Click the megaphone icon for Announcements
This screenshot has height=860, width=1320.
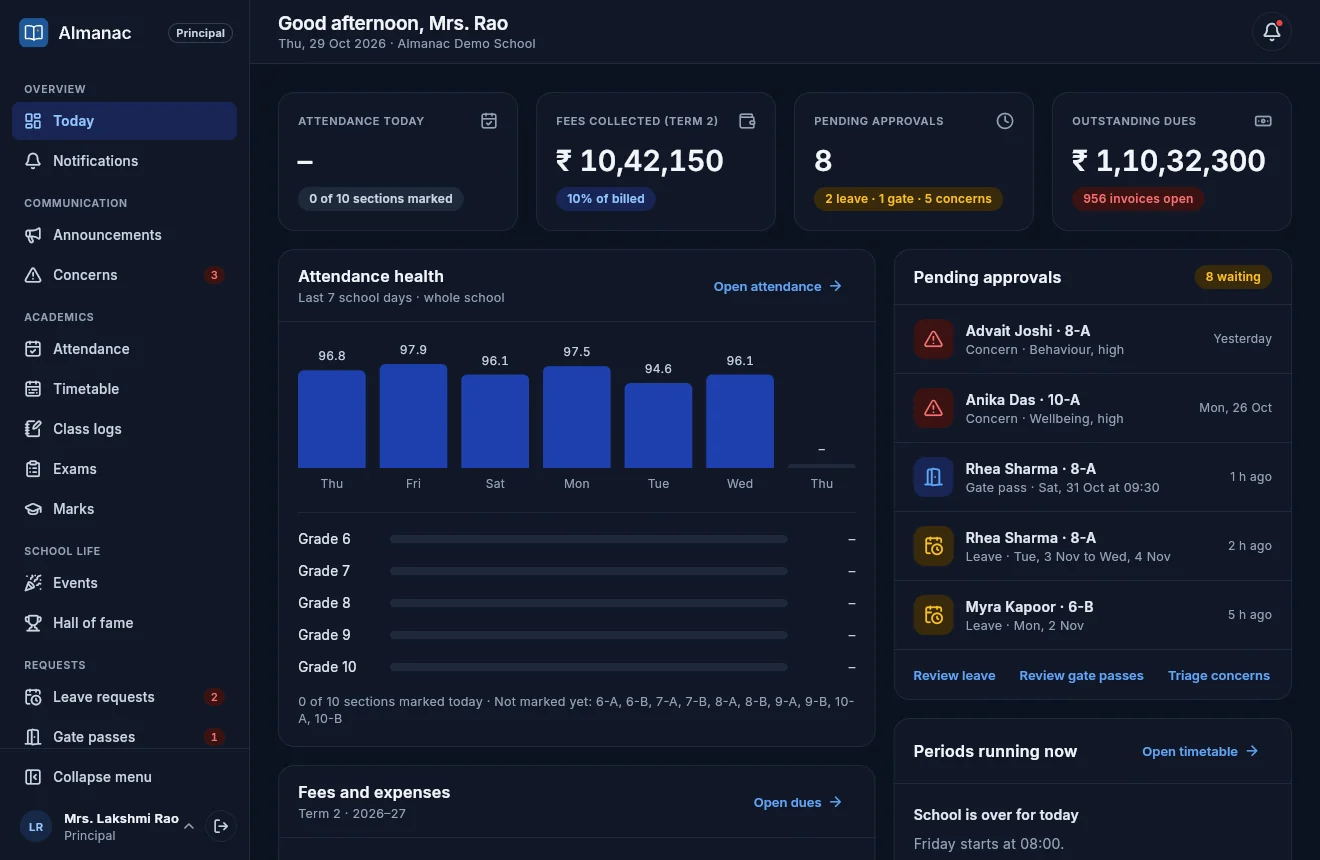33,235
